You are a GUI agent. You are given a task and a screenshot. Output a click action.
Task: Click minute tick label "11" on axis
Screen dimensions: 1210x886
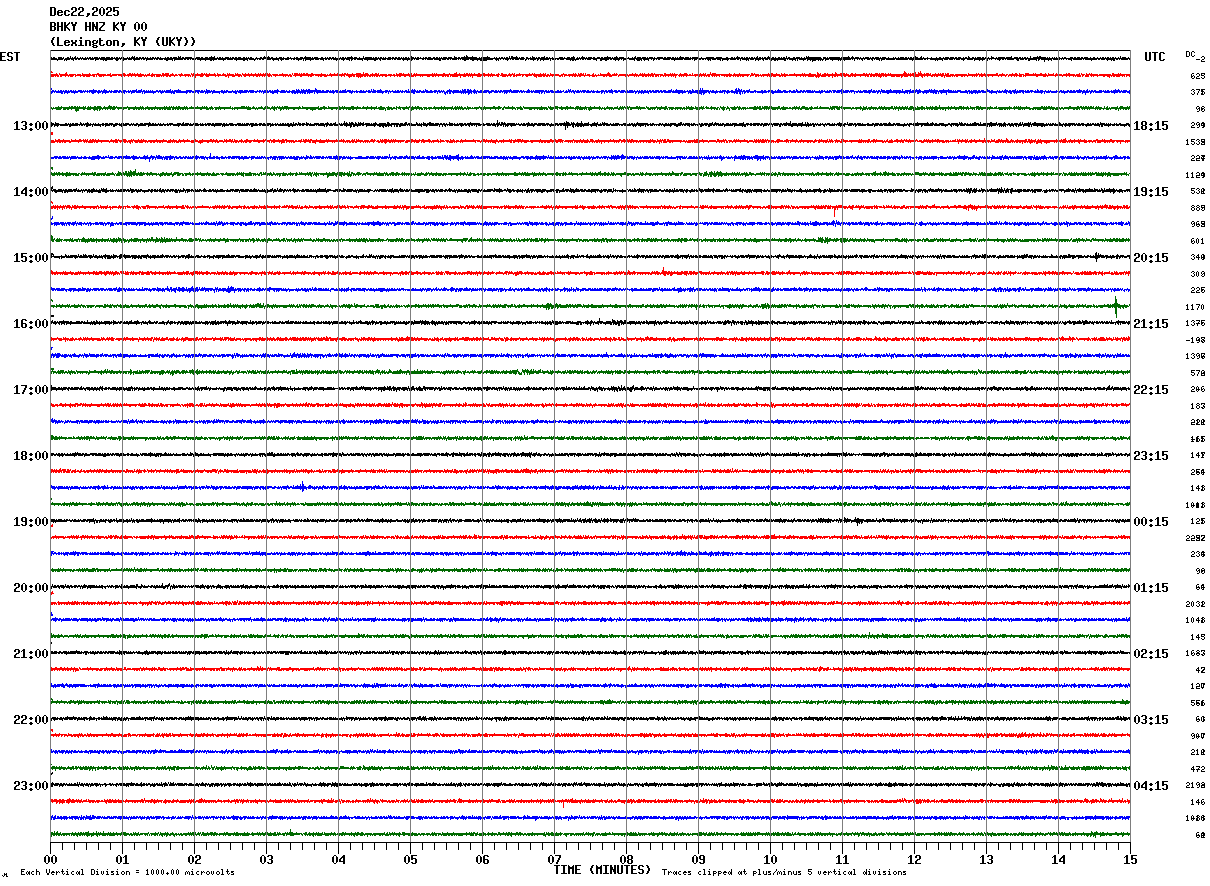[842, 859]
